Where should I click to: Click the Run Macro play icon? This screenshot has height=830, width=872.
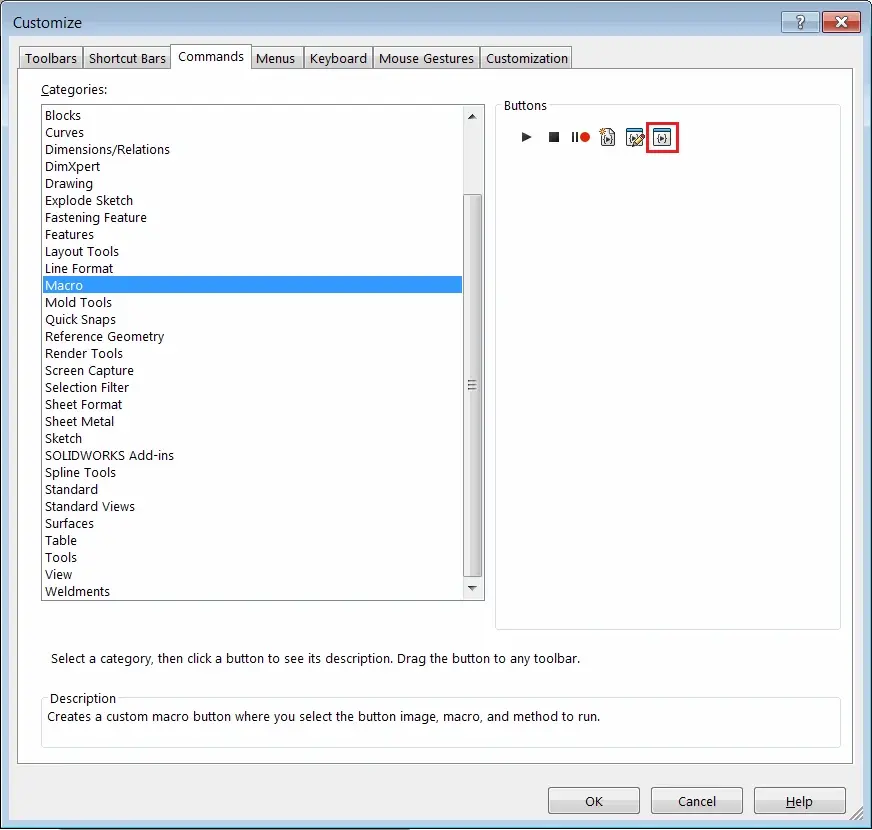[526, 137]
